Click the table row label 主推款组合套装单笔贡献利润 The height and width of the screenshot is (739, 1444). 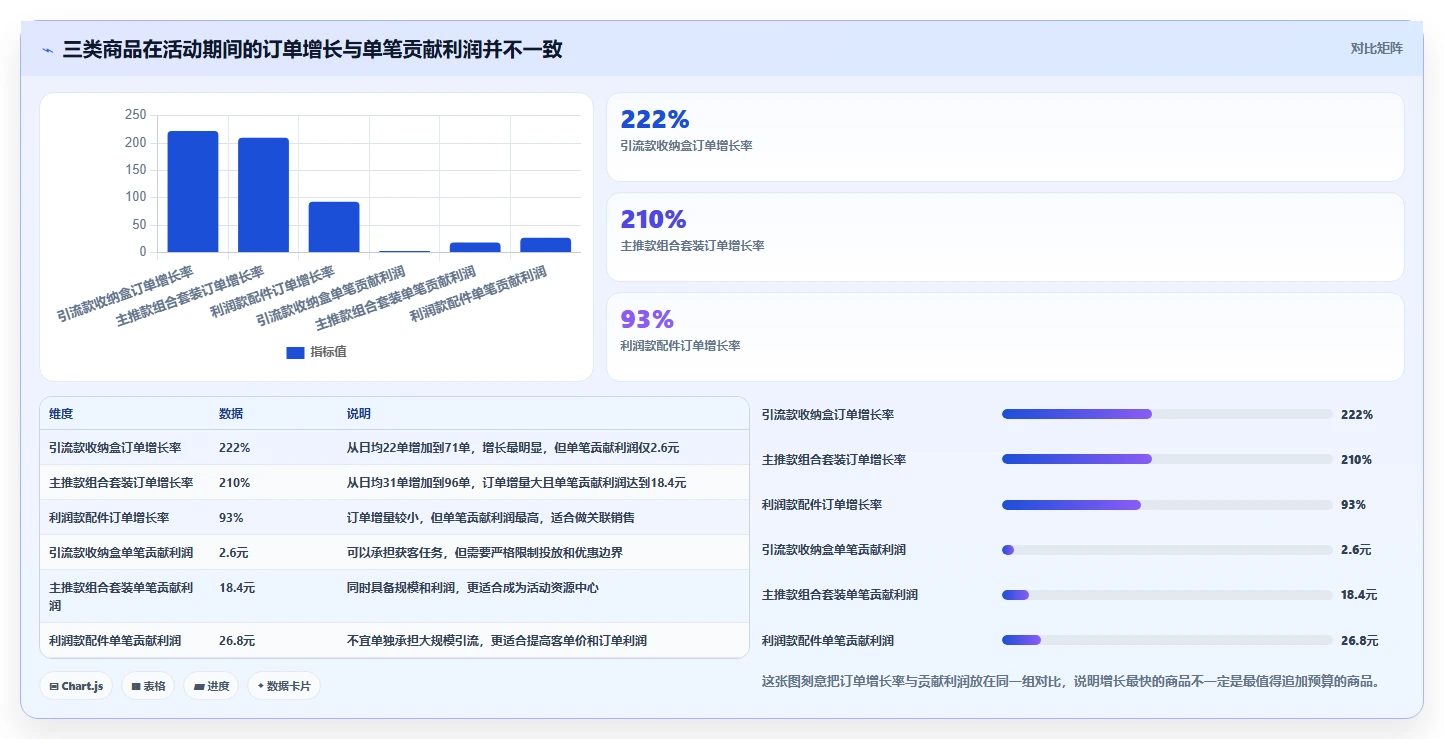coord(121,597)
